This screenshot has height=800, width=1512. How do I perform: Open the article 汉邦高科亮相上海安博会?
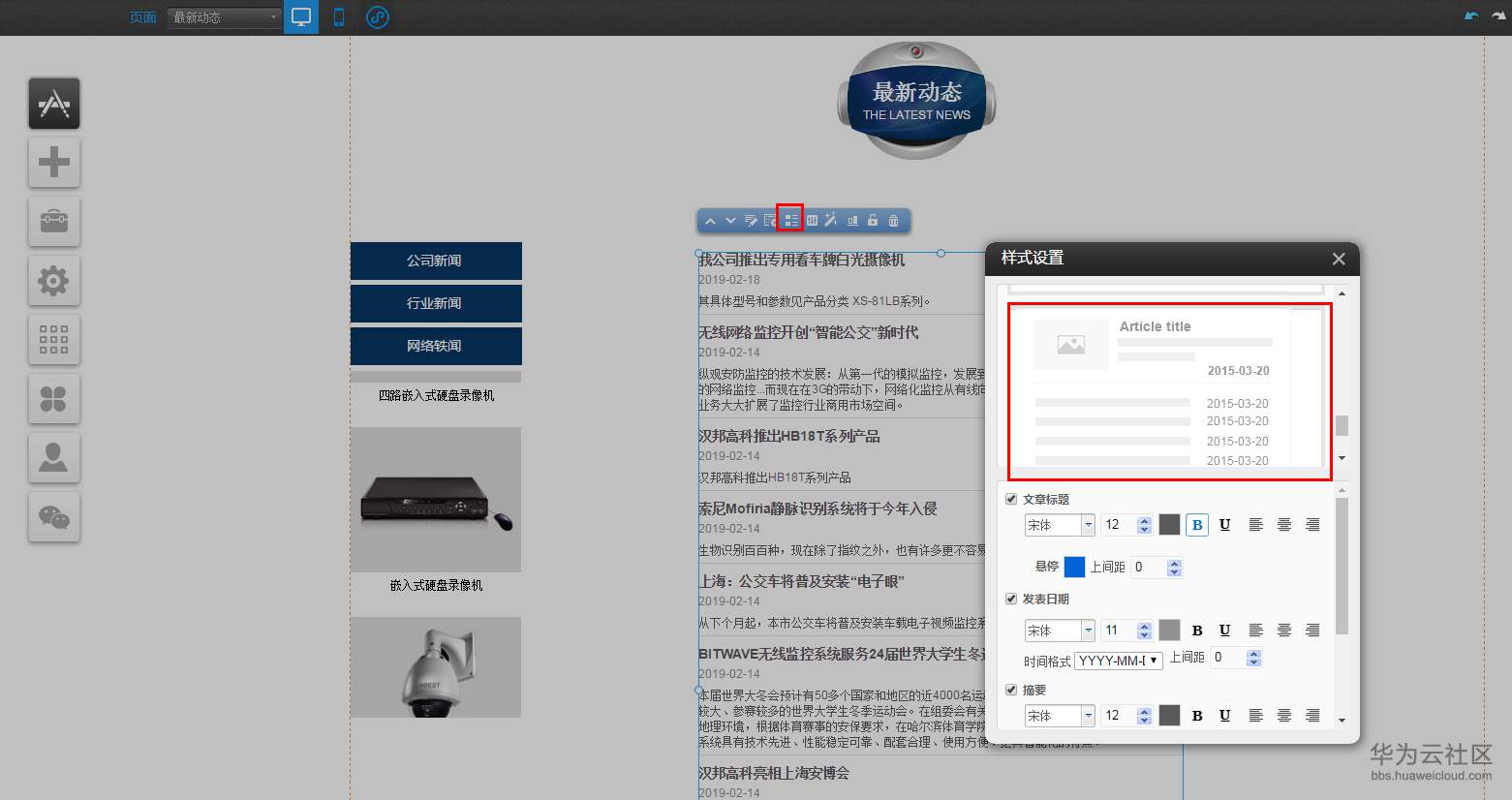coord(774,773)
